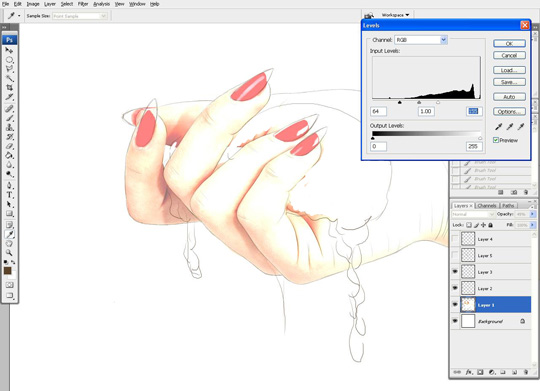Open the Fill slider arrow
Image resolution: width=540 pixels, height=391 pixels.
pos(532,225)
